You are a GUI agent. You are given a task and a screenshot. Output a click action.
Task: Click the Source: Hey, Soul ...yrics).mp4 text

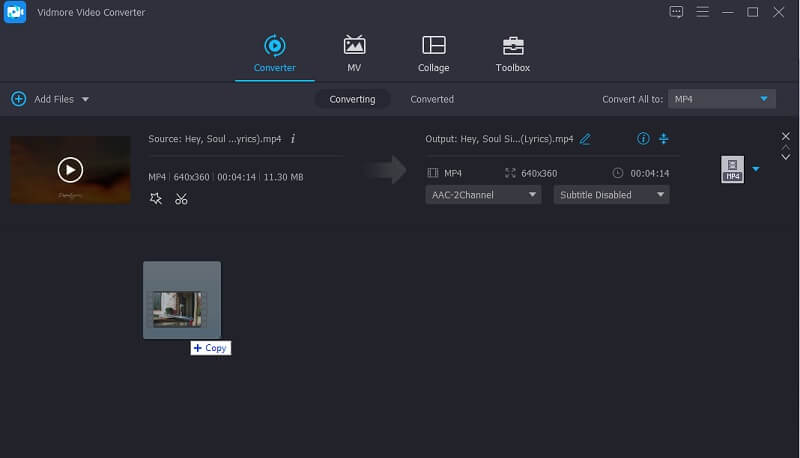pos(215,139)
